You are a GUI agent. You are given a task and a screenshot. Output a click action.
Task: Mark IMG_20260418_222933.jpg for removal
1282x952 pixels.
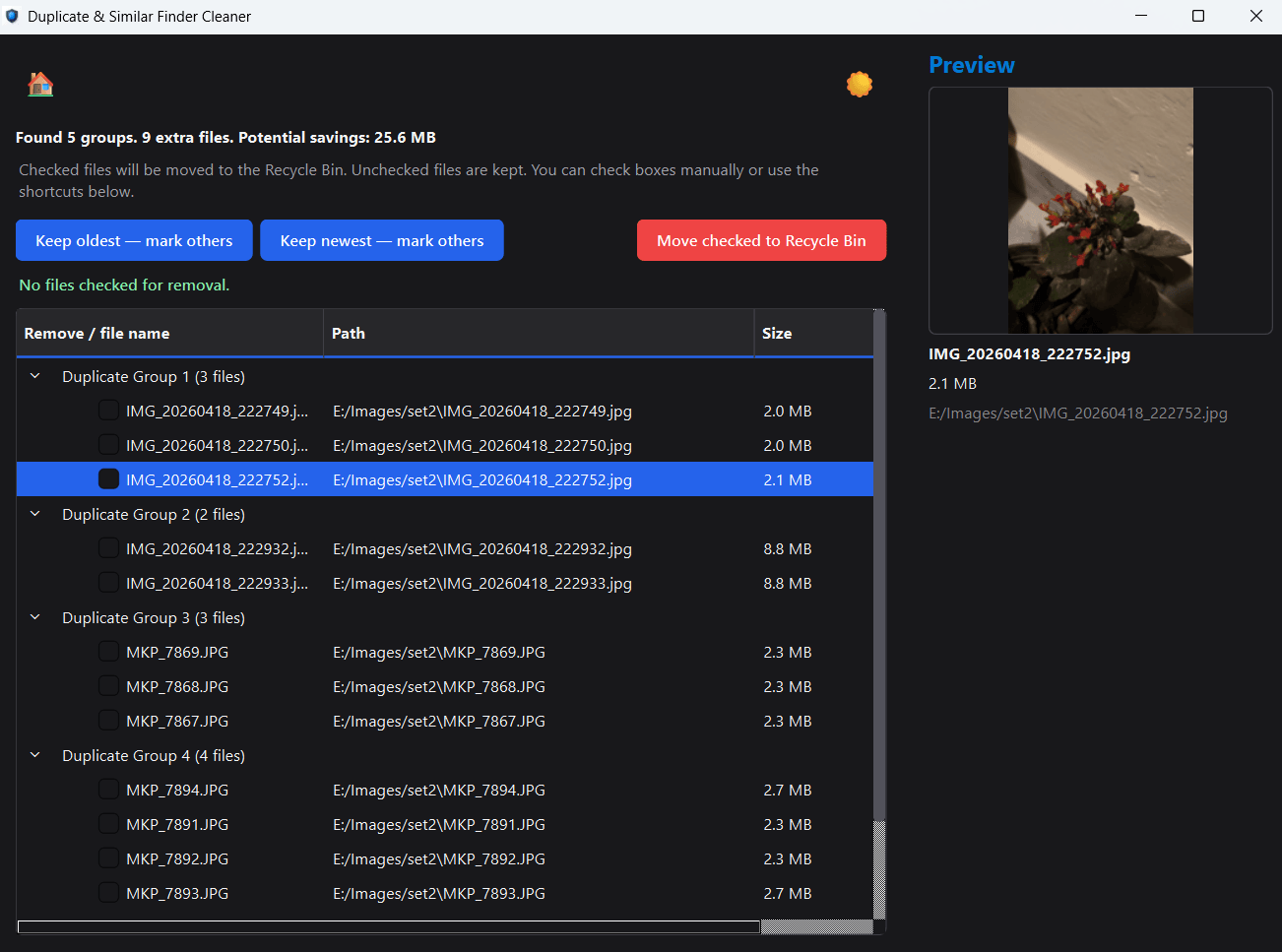[x=108, y=583]
